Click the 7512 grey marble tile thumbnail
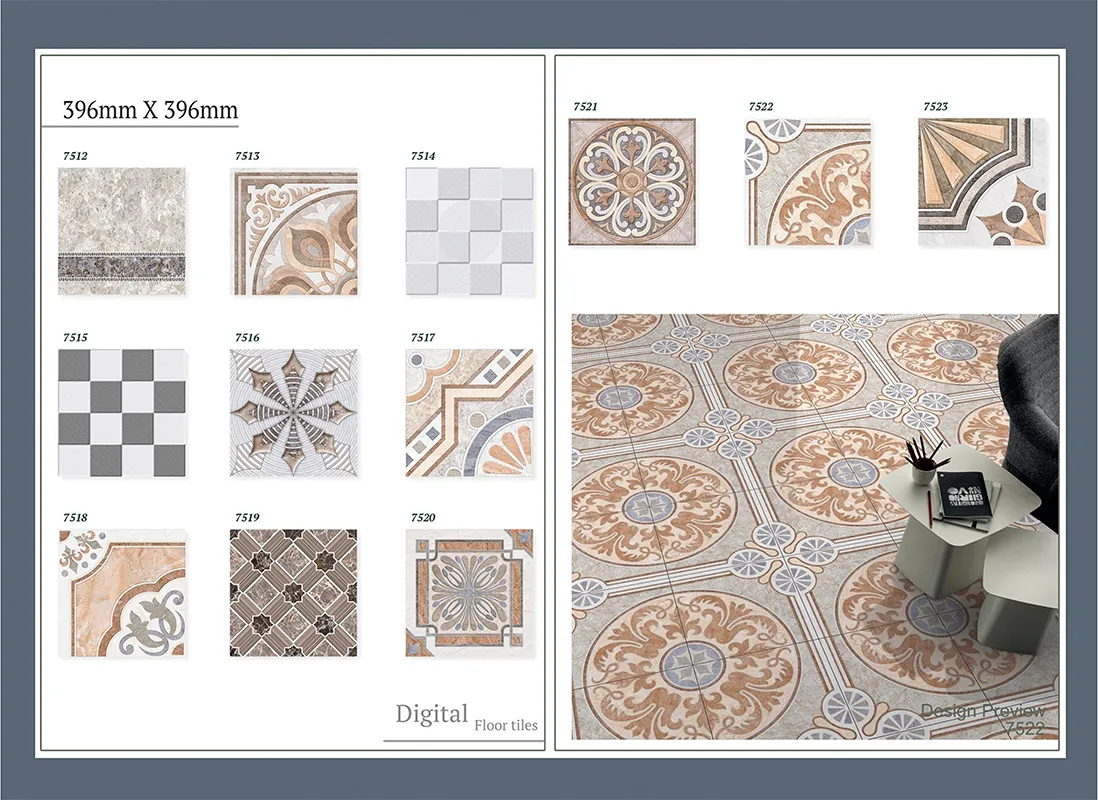Viewport: 1098px width, 800px height. point(121,231)
